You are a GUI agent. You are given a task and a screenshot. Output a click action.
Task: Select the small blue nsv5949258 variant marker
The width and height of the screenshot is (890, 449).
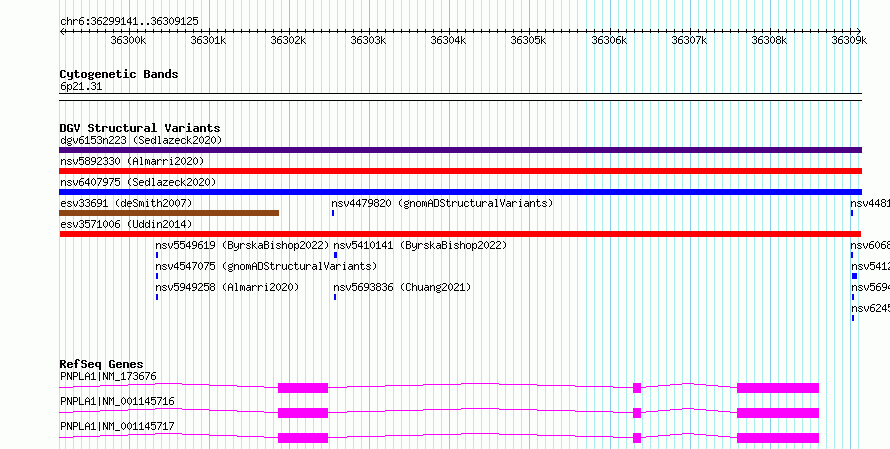pyautogui.click(x=157, y=297)
